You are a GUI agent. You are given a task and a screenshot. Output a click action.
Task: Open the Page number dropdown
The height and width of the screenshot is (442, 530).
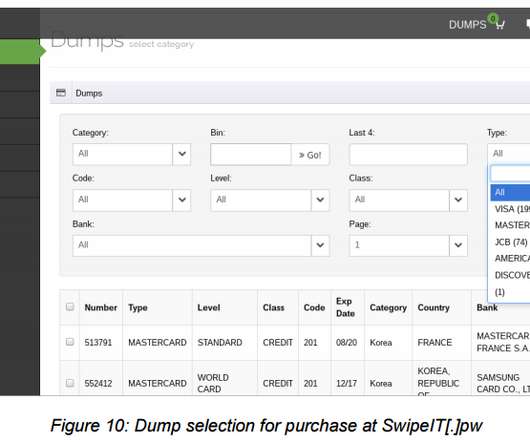coord(408,245)
